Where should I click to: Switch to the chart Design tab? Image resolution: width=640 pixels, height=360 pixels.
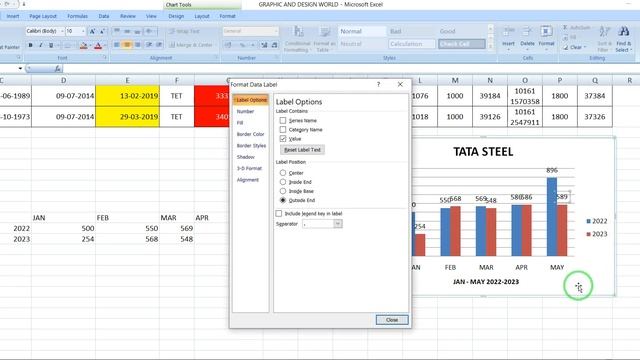(176, 16)
